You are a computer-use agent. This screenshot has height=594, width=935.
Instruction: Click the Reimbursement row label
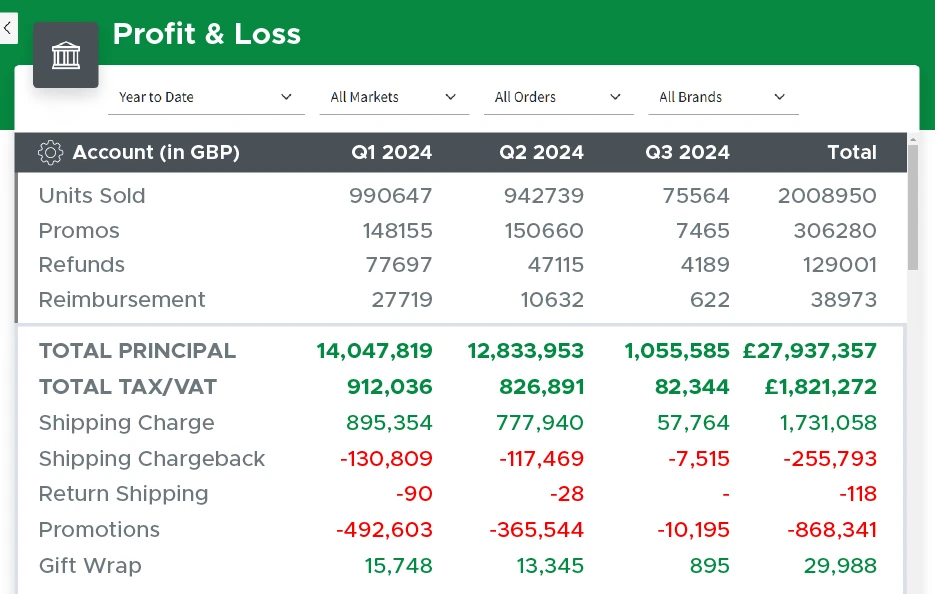pyautogui.click(x=122, y=299)
